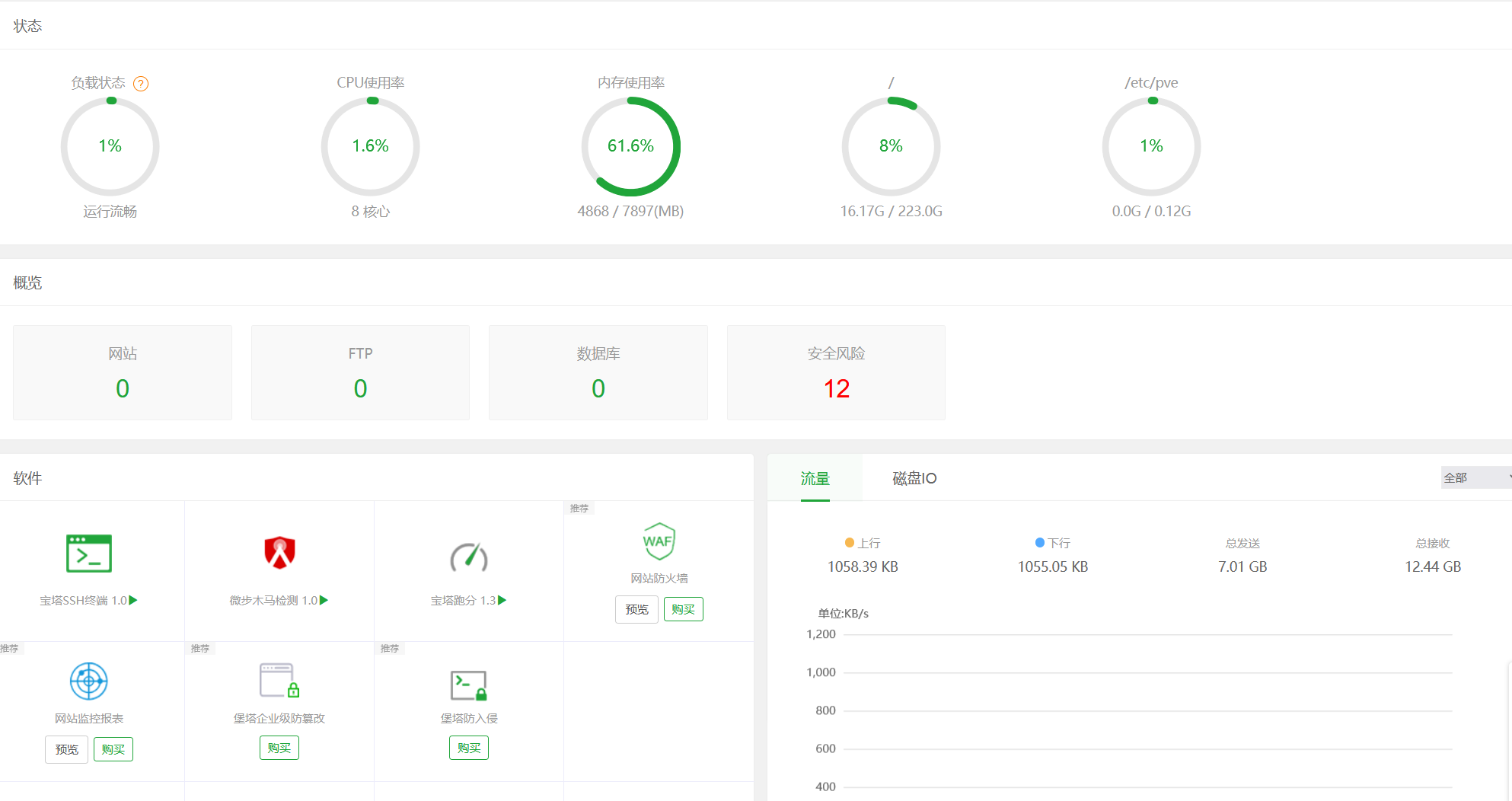Click the 网站防火墙 label
The width and height of the screenshot is (1512, 801).
click(x=659, y=578)
